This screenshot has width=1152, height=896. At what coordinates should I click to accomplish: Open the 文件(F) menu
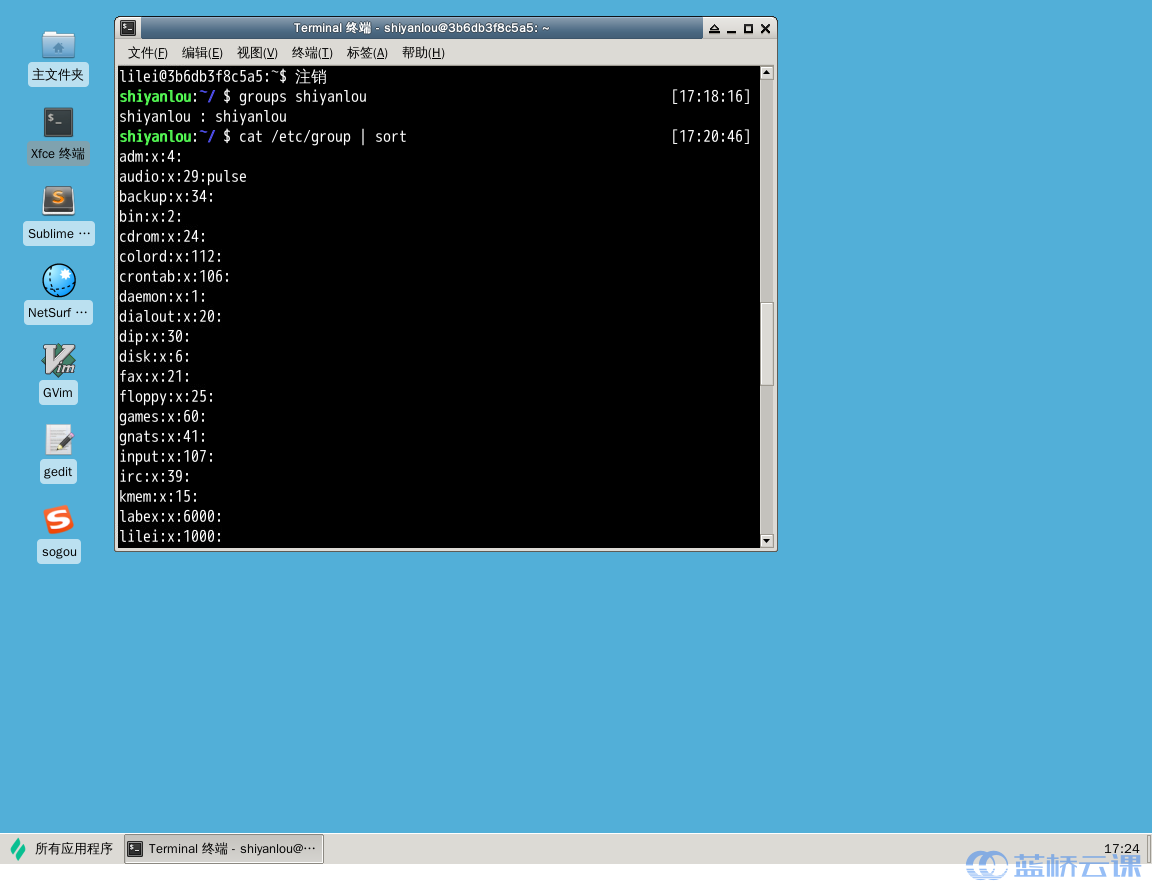point(147,53)
